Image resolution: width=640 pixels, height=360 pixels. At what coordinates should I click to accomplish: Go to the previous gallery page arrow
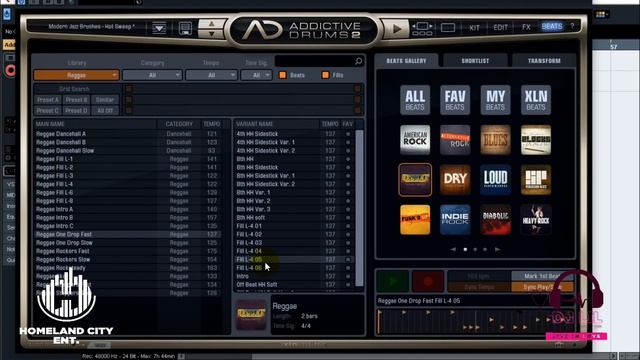tap(453, 249)
